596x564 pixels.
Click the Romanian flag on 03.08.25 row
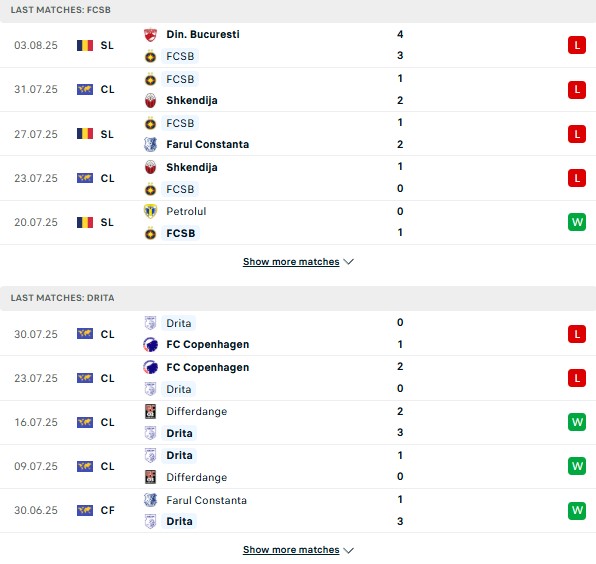85,46
